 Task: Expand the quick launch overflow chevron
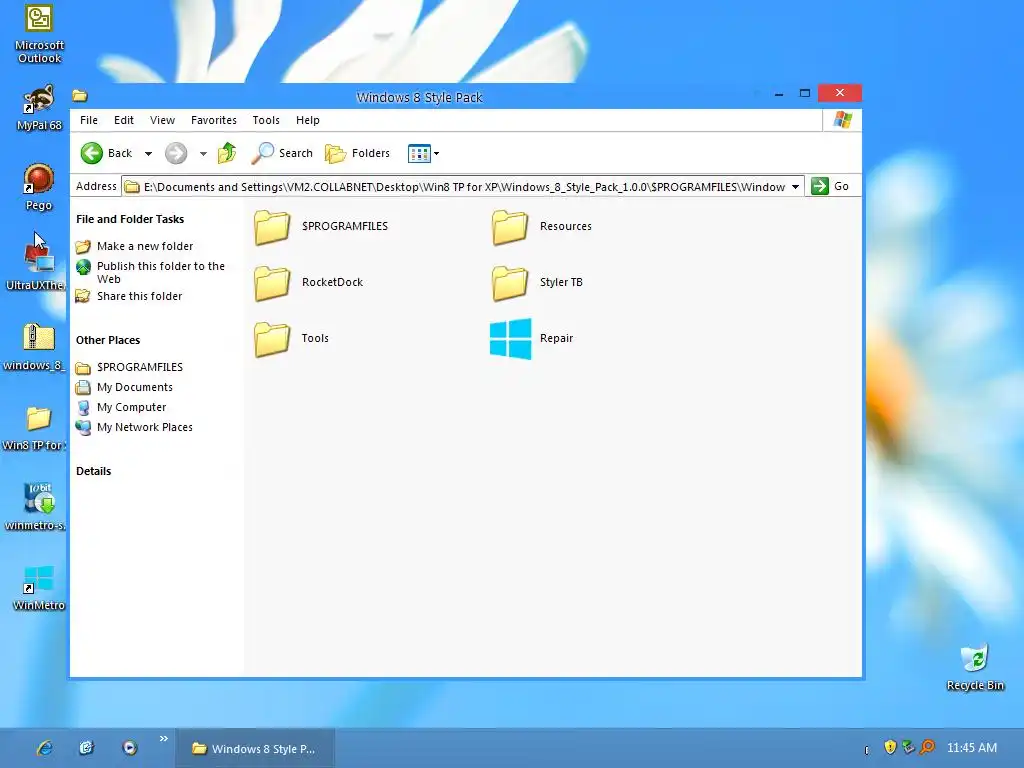[163, 739]
